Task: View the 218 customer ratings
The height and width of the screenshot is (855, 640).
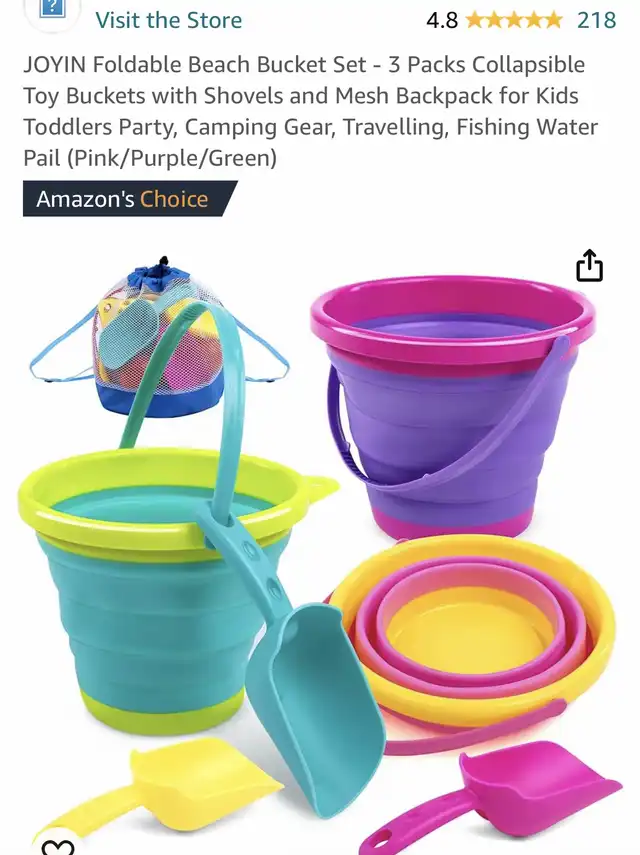Action: [596, 20]
